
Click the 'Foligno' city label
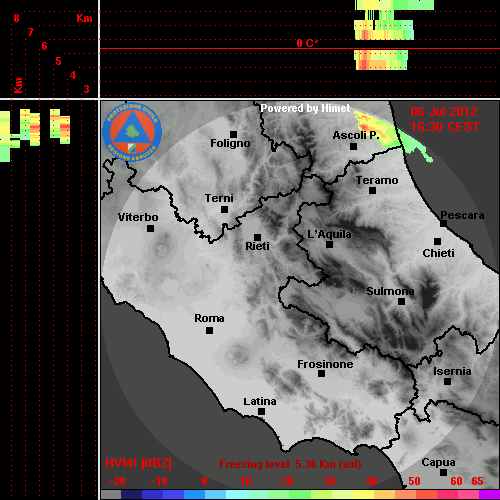[x=230, y=143]
